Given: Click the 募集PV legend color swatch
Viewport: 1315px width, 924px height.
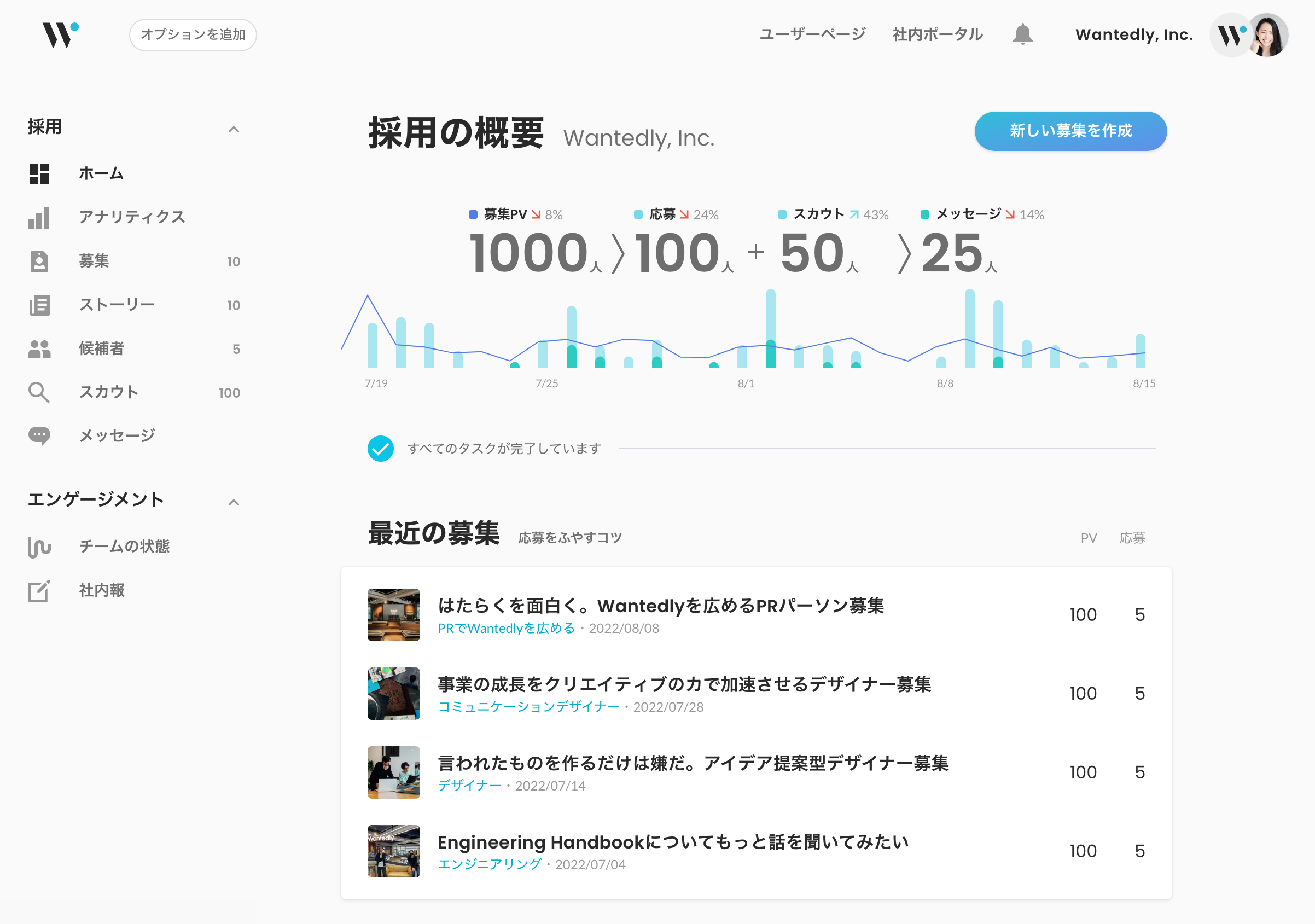Looking at the screenshot, I should click(x=473, y=214).
